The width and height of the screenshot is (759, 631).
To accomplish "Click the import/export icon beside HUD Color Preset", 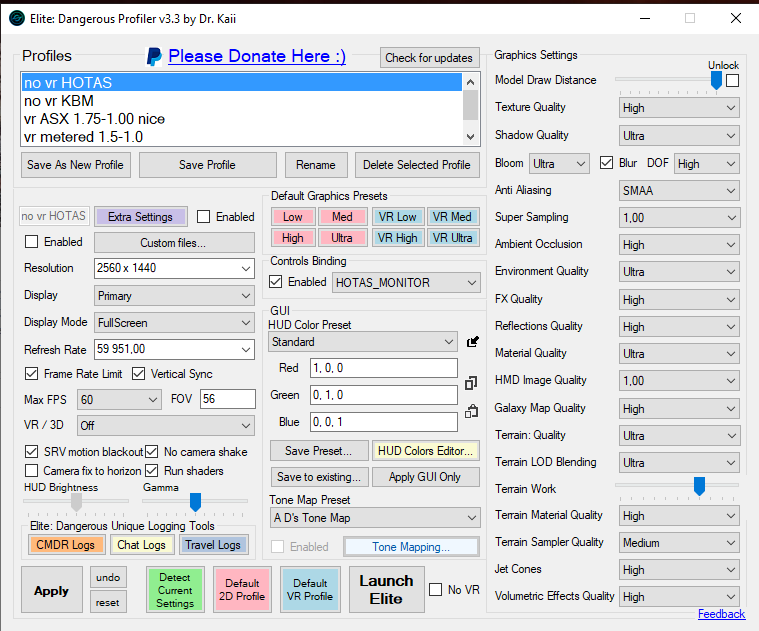I will click(472, 342).
